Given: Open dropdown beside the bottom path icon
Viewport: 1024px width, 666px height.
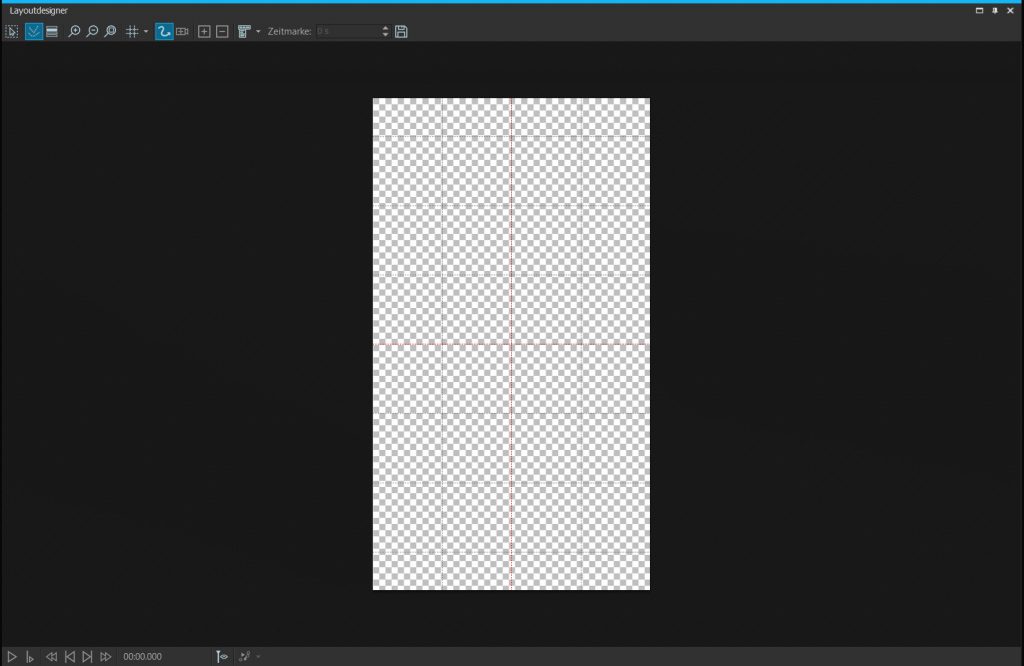Looking at the screenshot, I should pos(258,657).
